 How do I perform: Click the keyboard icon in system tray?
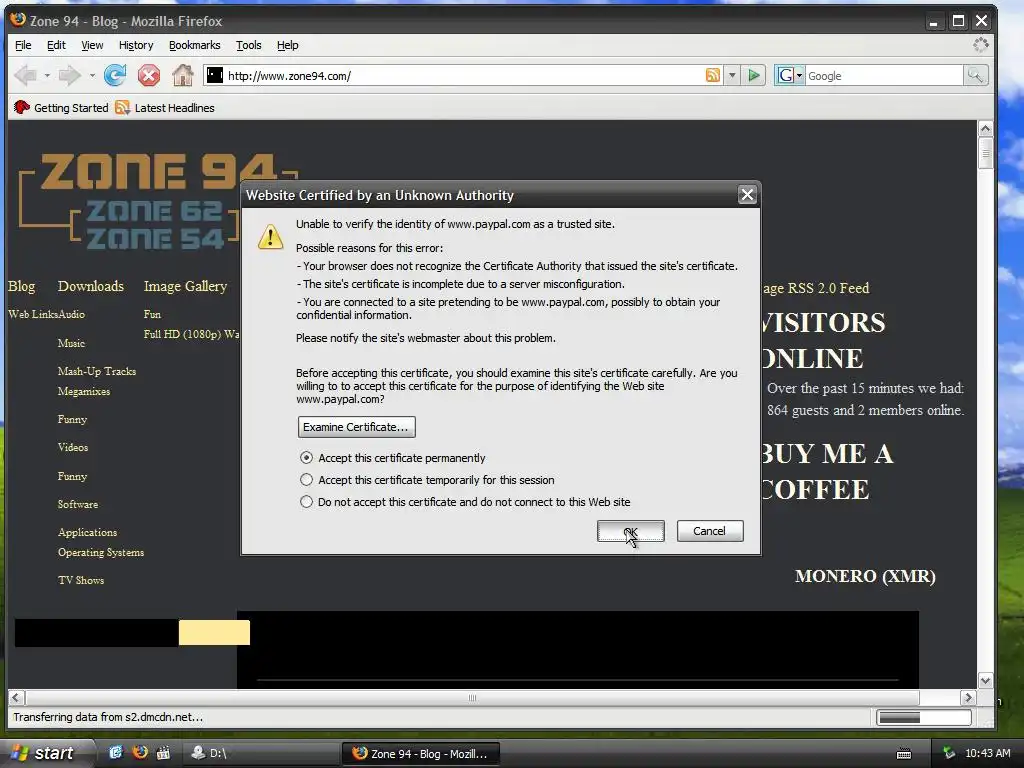904,754
